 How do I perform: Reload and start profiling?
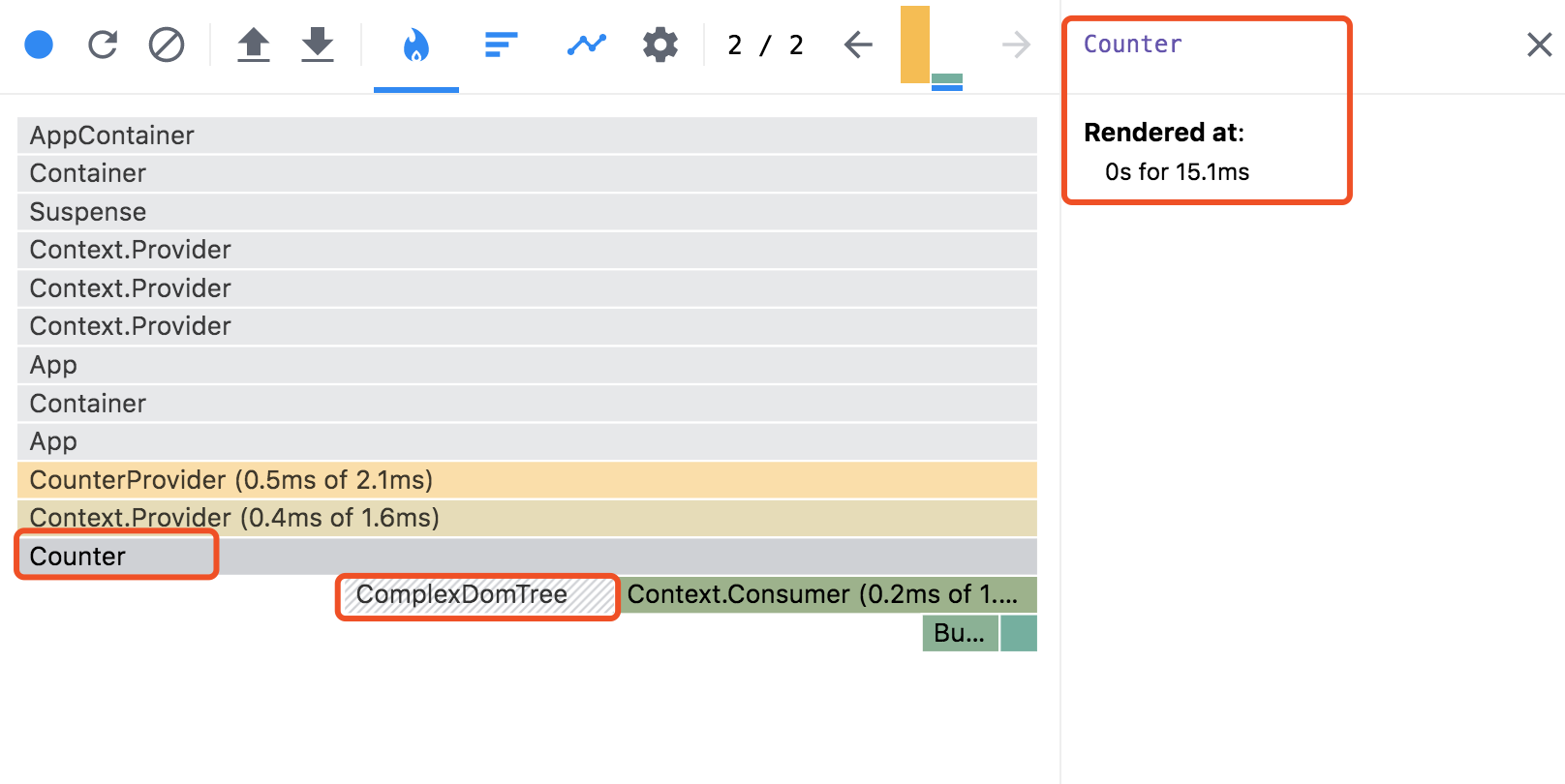[x=103, y=45]
